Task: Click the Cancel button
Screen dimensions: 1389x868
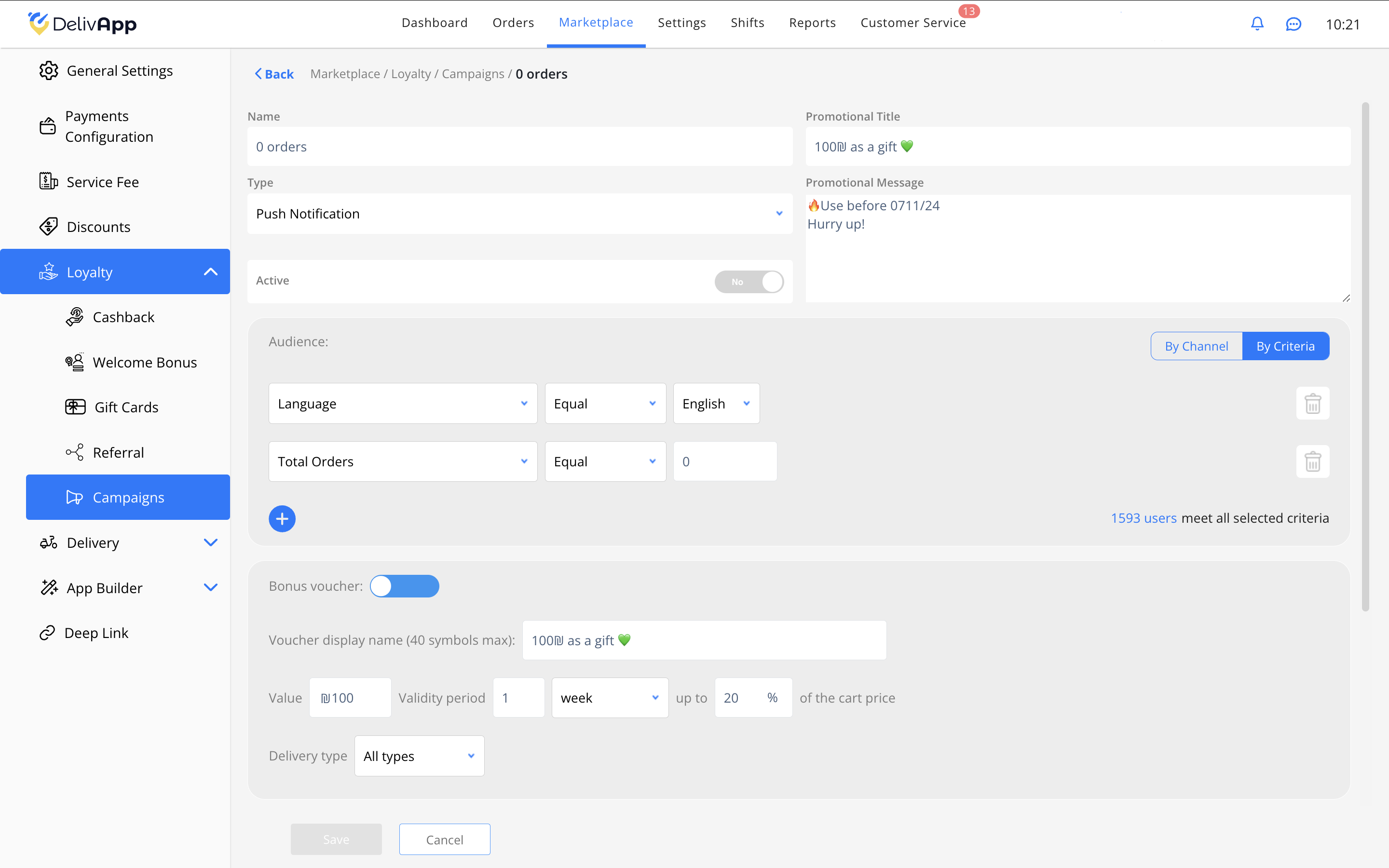Action: (x=444, y=839)
